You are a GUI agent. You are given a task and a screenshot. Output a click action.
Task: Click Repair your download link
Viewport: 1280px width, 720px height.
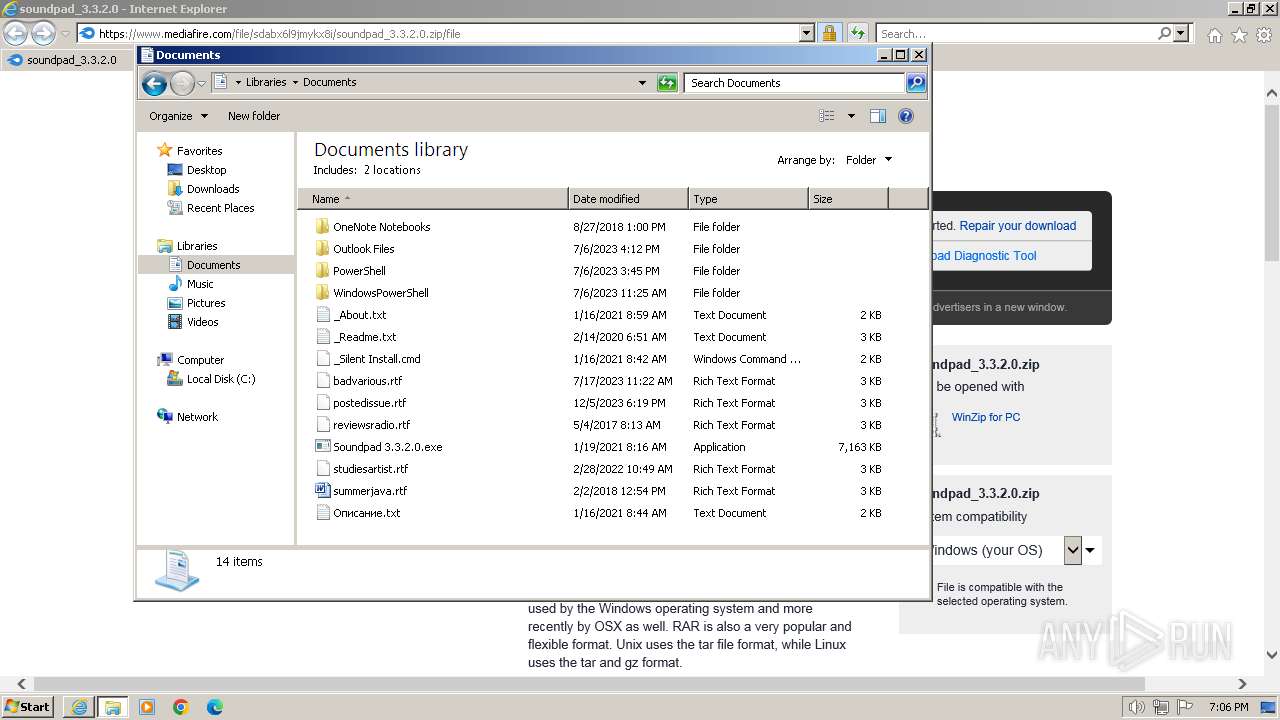point(1018,226)
